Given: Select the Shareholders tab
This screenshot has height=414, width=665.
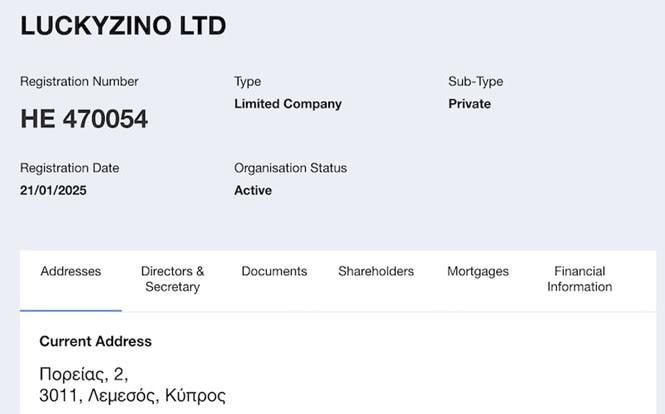Looking at the screenshot, I should 376,271.
